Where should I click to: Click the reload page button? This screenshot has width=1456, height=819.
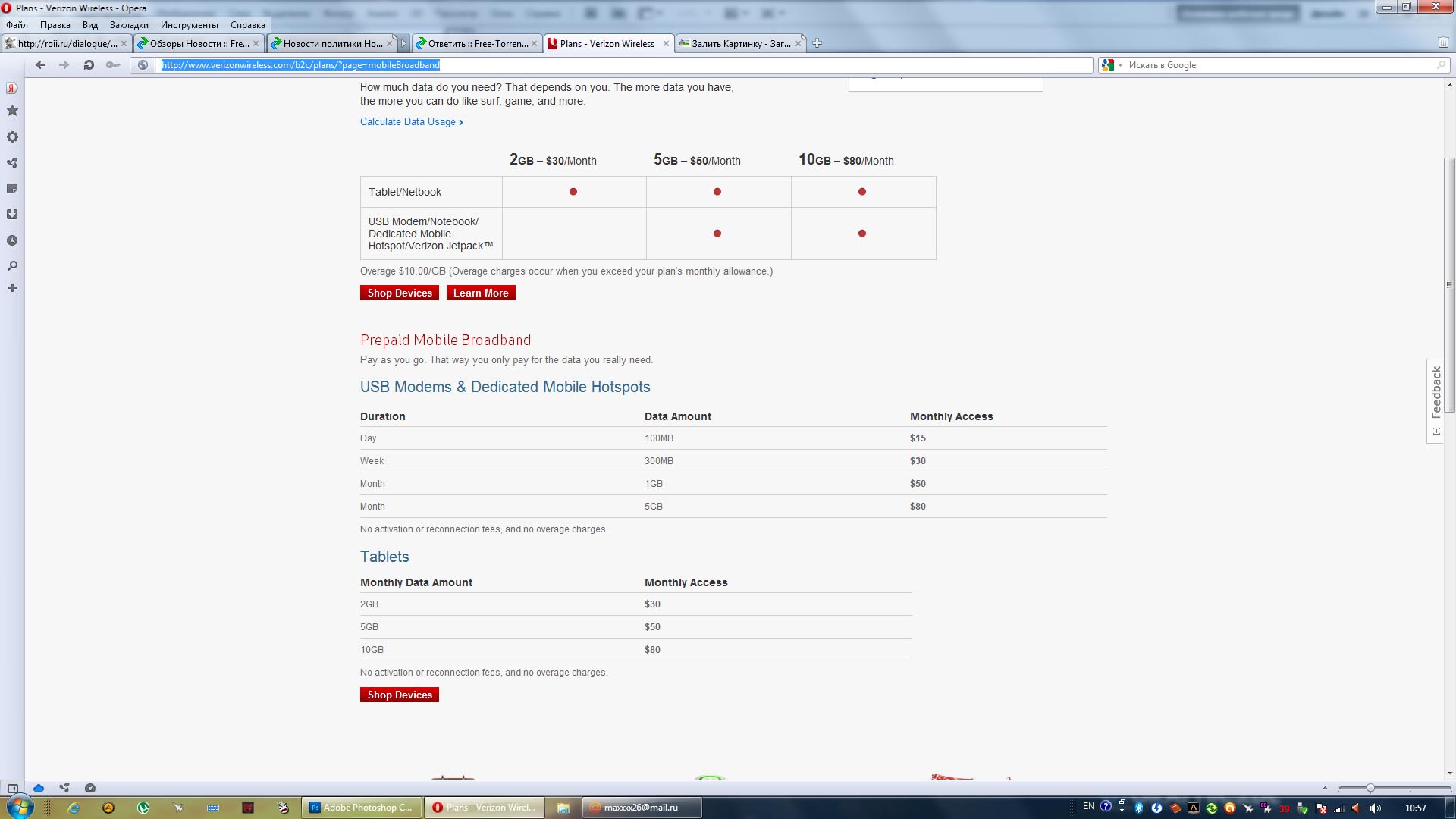pyautogui.click(x=89, y=65)
